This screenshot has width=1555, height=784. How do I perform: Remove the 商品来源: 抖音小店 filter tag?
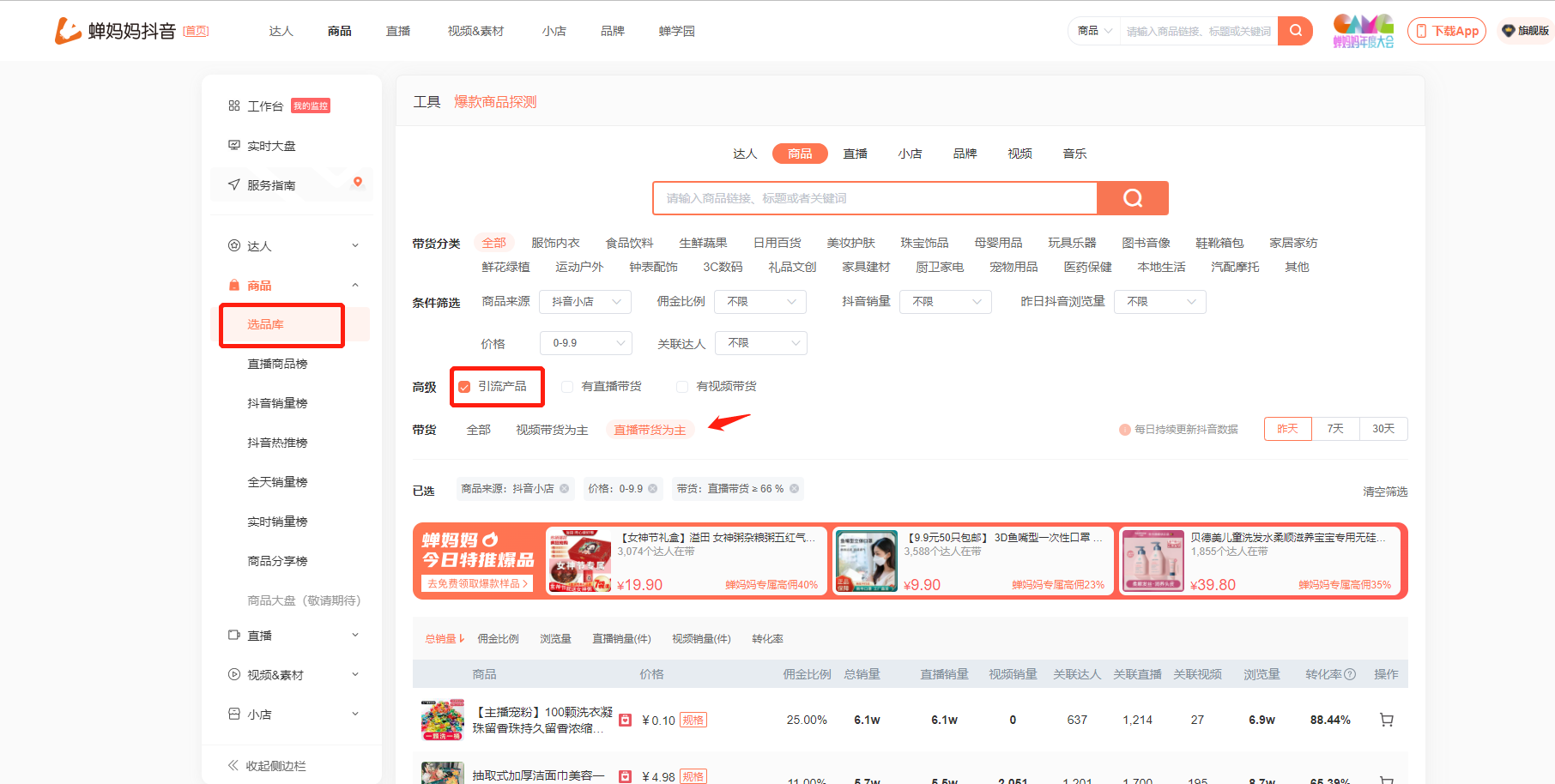pos(564,489)
